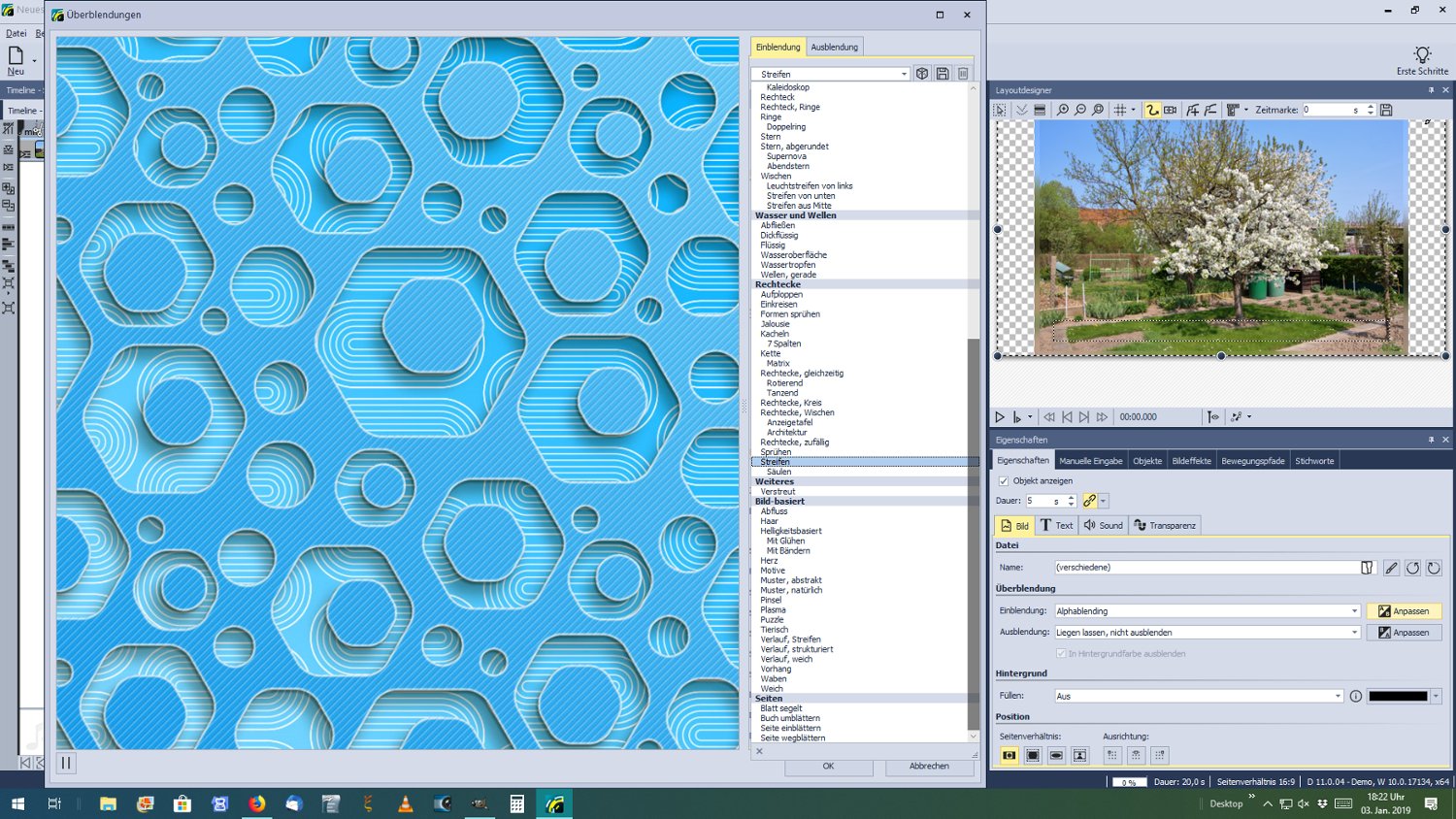Pause the transition preview
The height and width of the screenshot is (819, 1456).
coord(66,763)
